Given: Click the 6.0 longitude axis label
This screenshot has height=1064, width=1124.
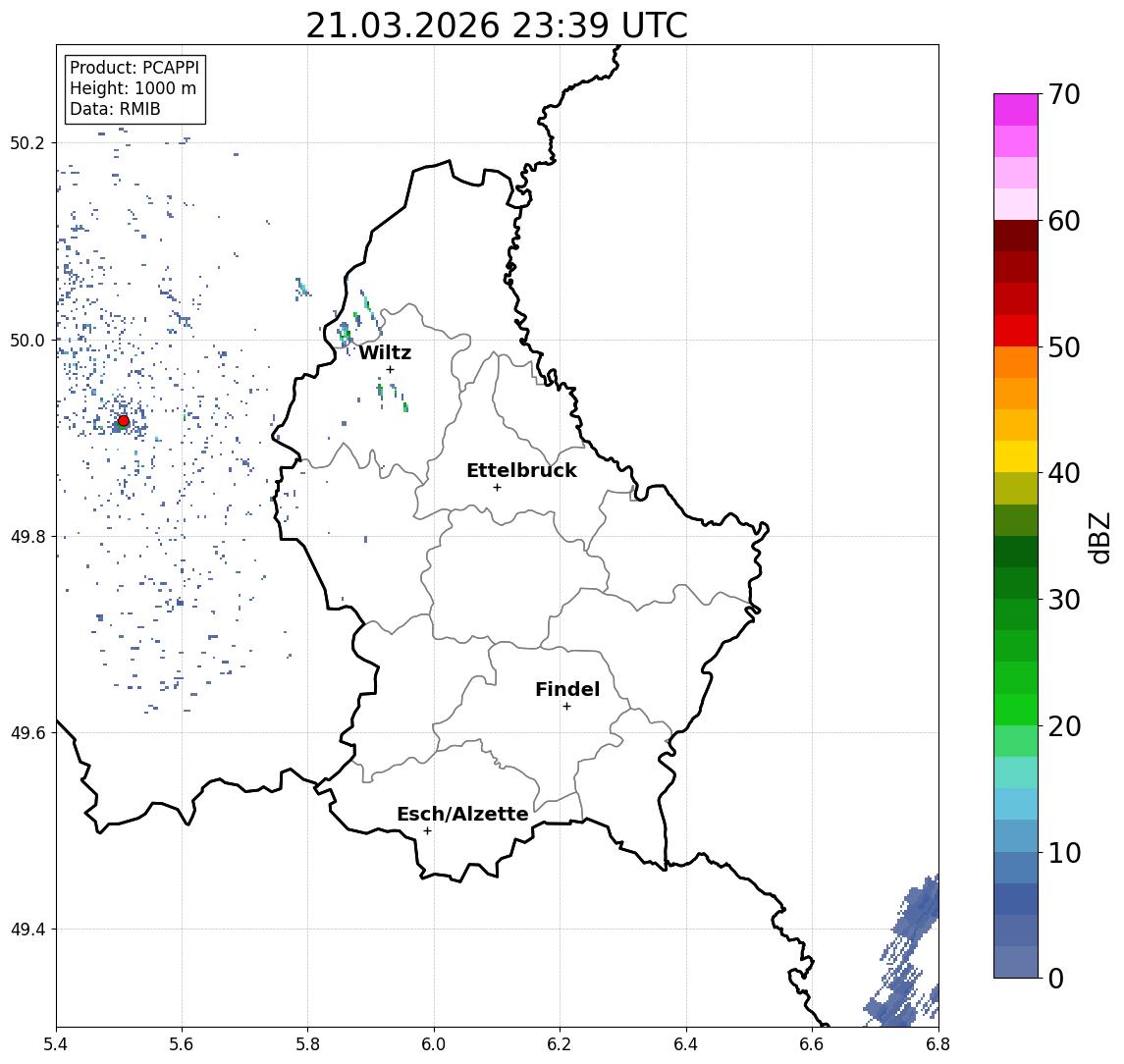Looking at the screenshot, I should click(434, 1044).
